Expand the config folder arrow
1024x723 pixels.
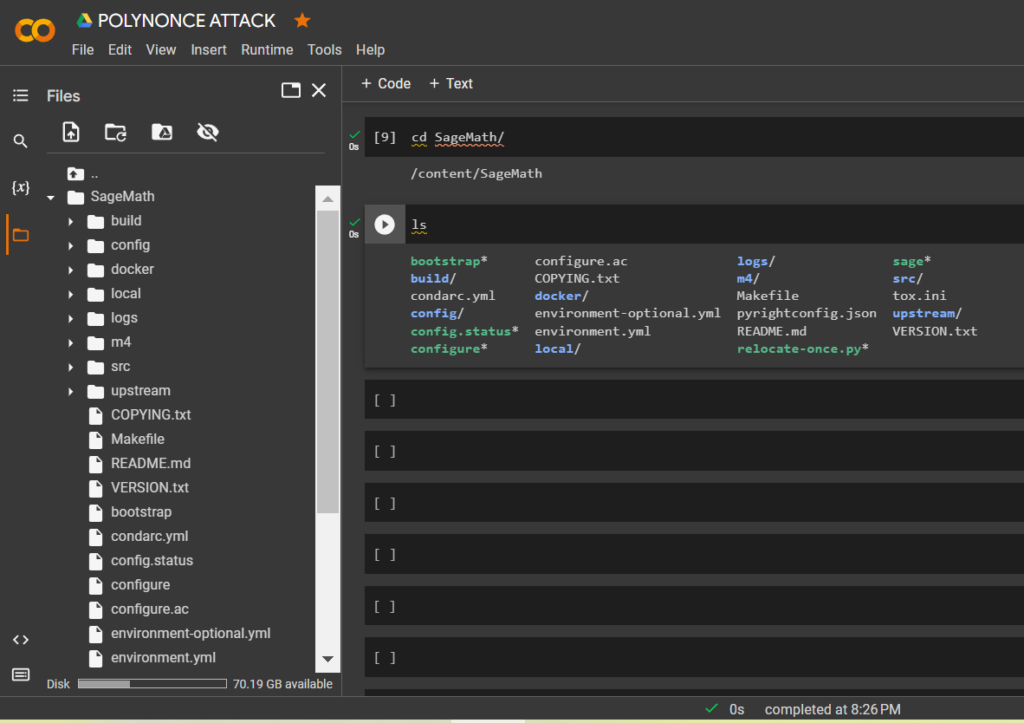tap(71, 246)
